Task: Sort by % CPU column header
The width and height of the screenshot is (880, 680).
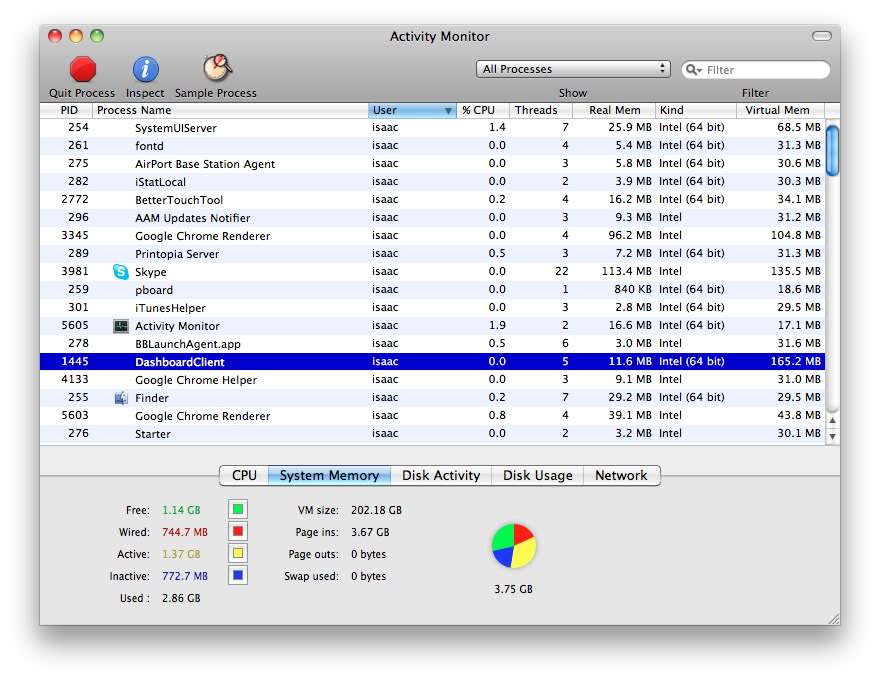Action: pos(483,110)
